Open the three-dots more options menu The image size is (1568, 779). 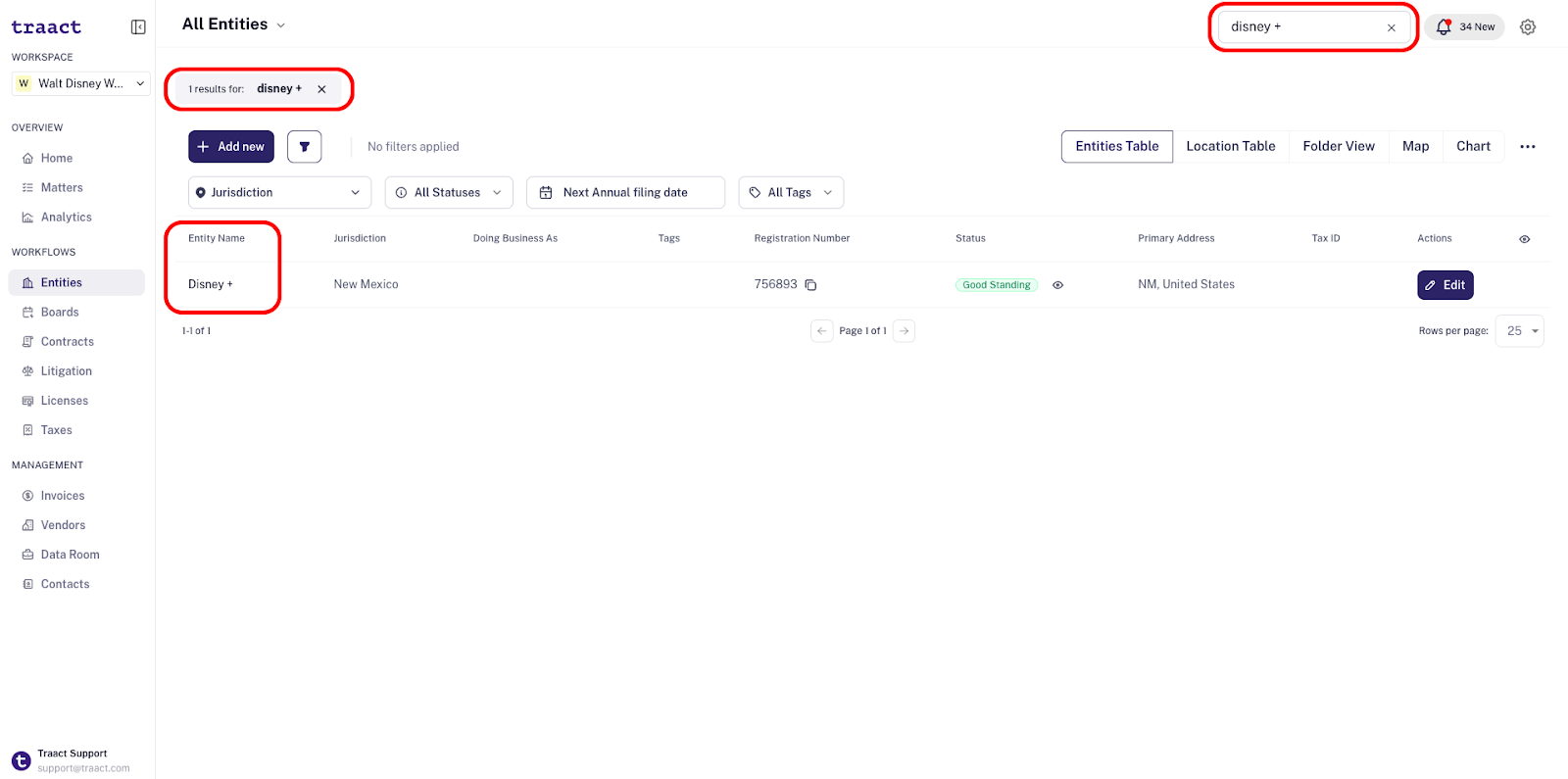point(1528,147)
